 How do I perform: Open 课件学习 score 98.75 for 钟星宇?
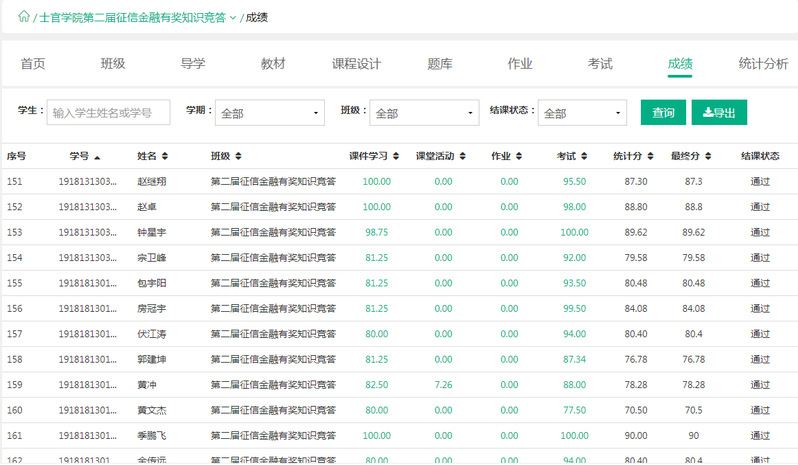tap(377, 232)
